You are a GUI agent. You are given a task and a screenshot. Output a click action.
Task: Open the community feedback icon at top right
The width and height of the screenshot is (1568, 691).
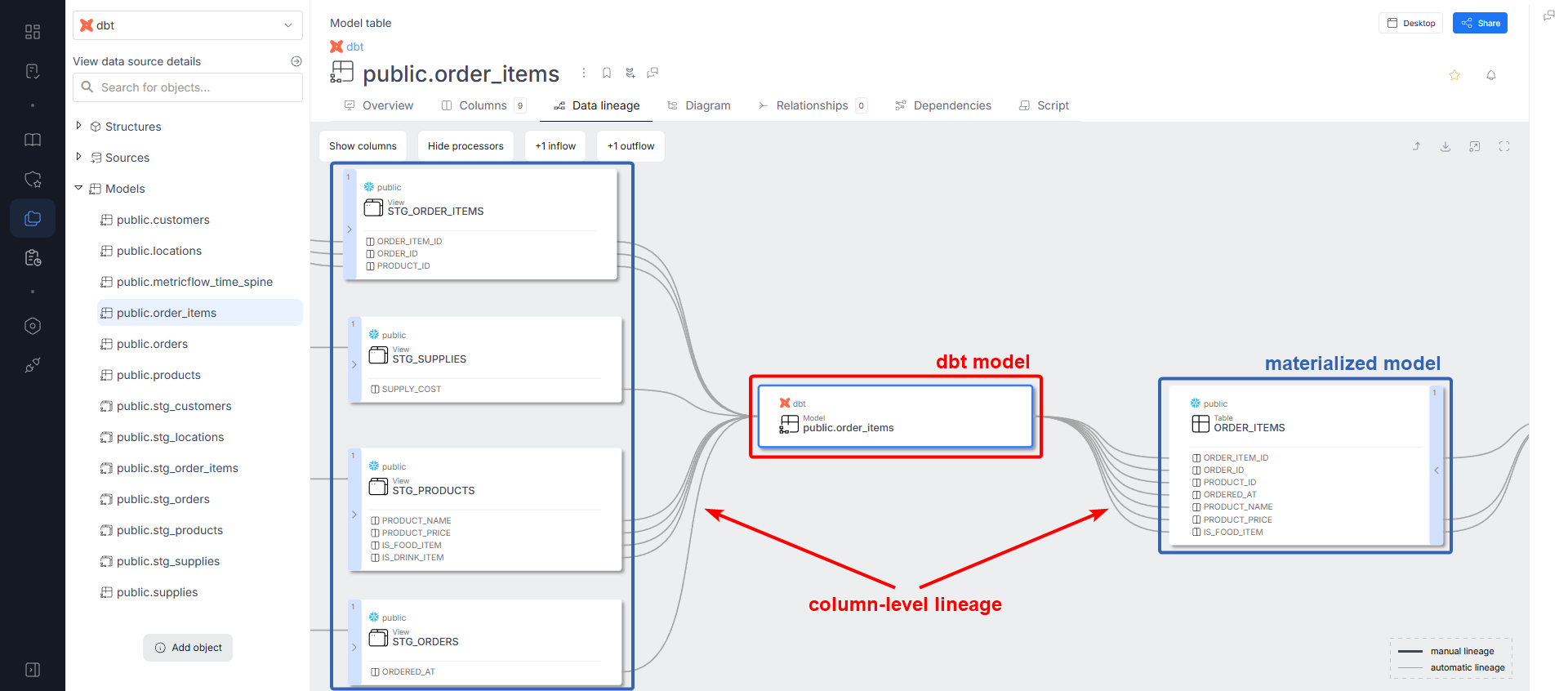1549,16
